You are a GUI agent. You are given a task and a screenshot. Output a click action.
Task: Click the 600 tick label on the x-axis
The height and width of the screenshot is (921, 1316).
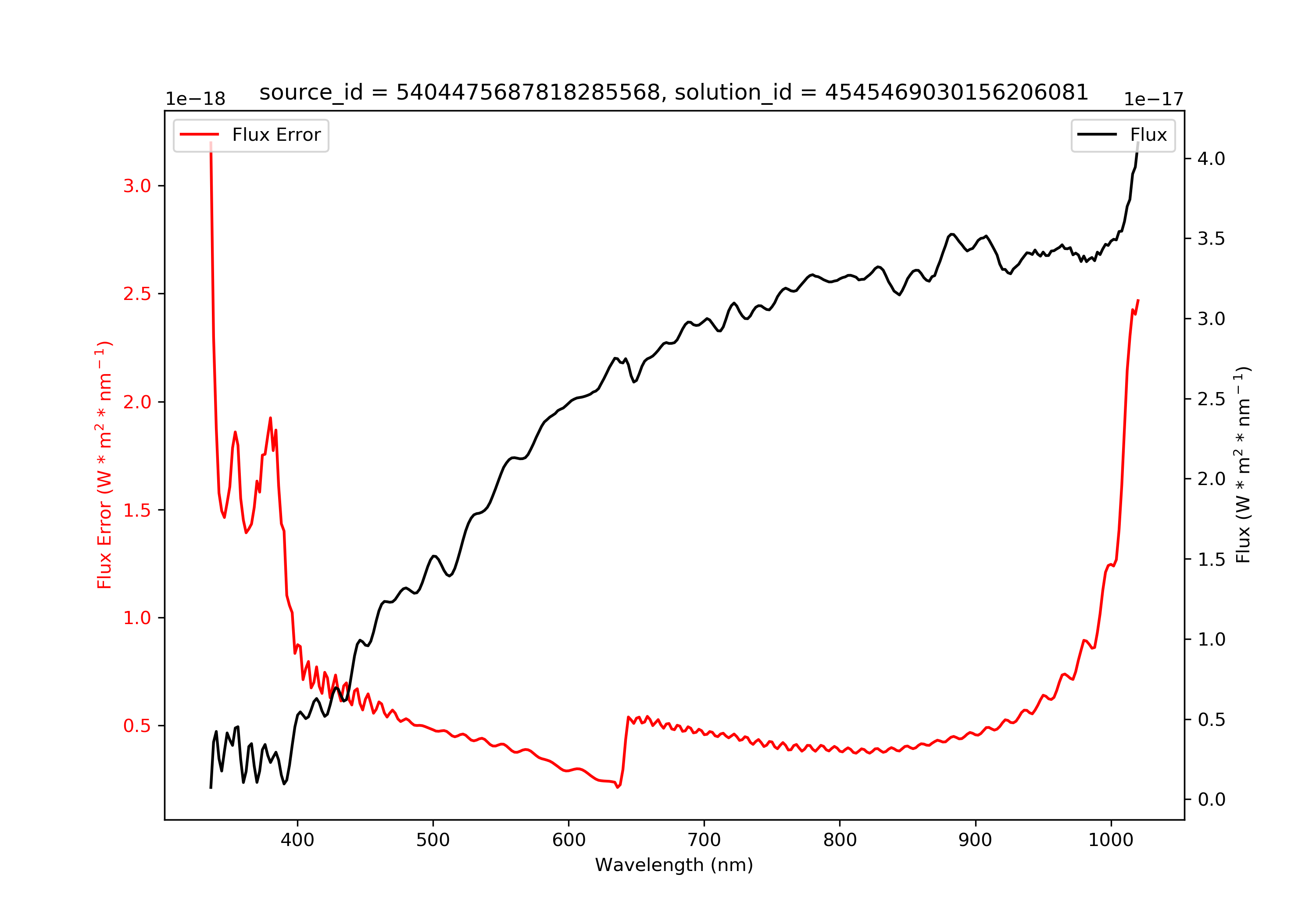[x=569, y=840]
